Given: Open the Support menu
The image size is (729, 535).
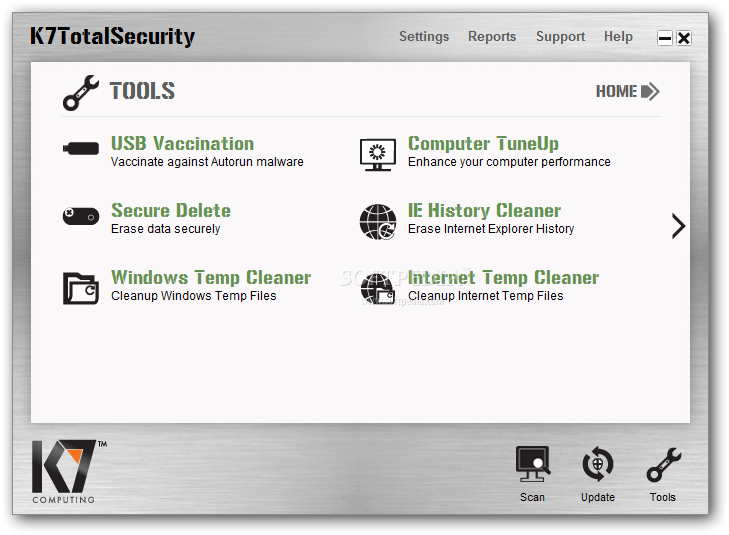Looking at the screenshot, I should coord(560,37).
